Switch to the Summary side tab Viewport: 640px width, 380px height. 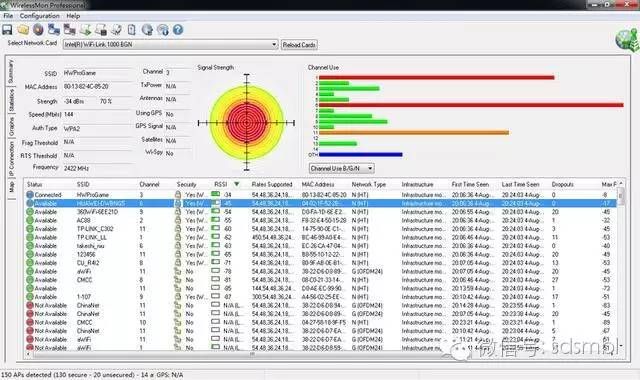[11, 71]
